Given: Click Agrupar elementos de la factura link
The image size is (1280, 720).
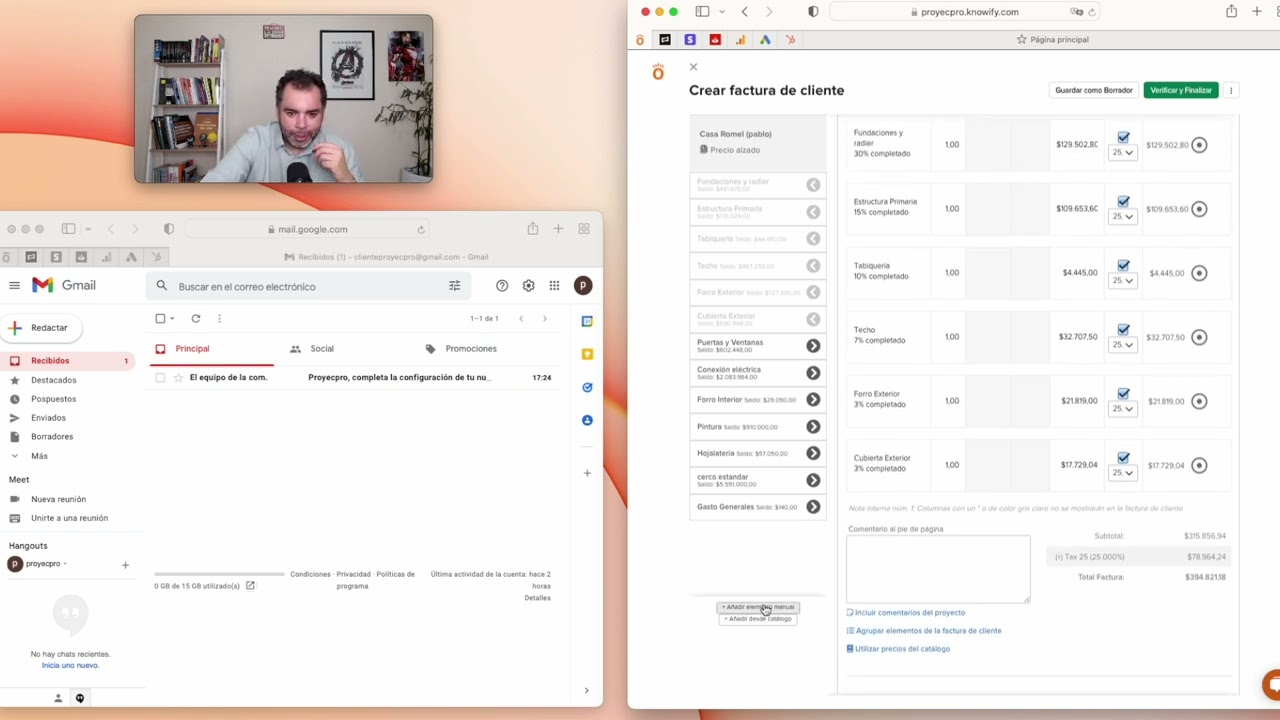Looking at the screenshot, I should point(924,631).
